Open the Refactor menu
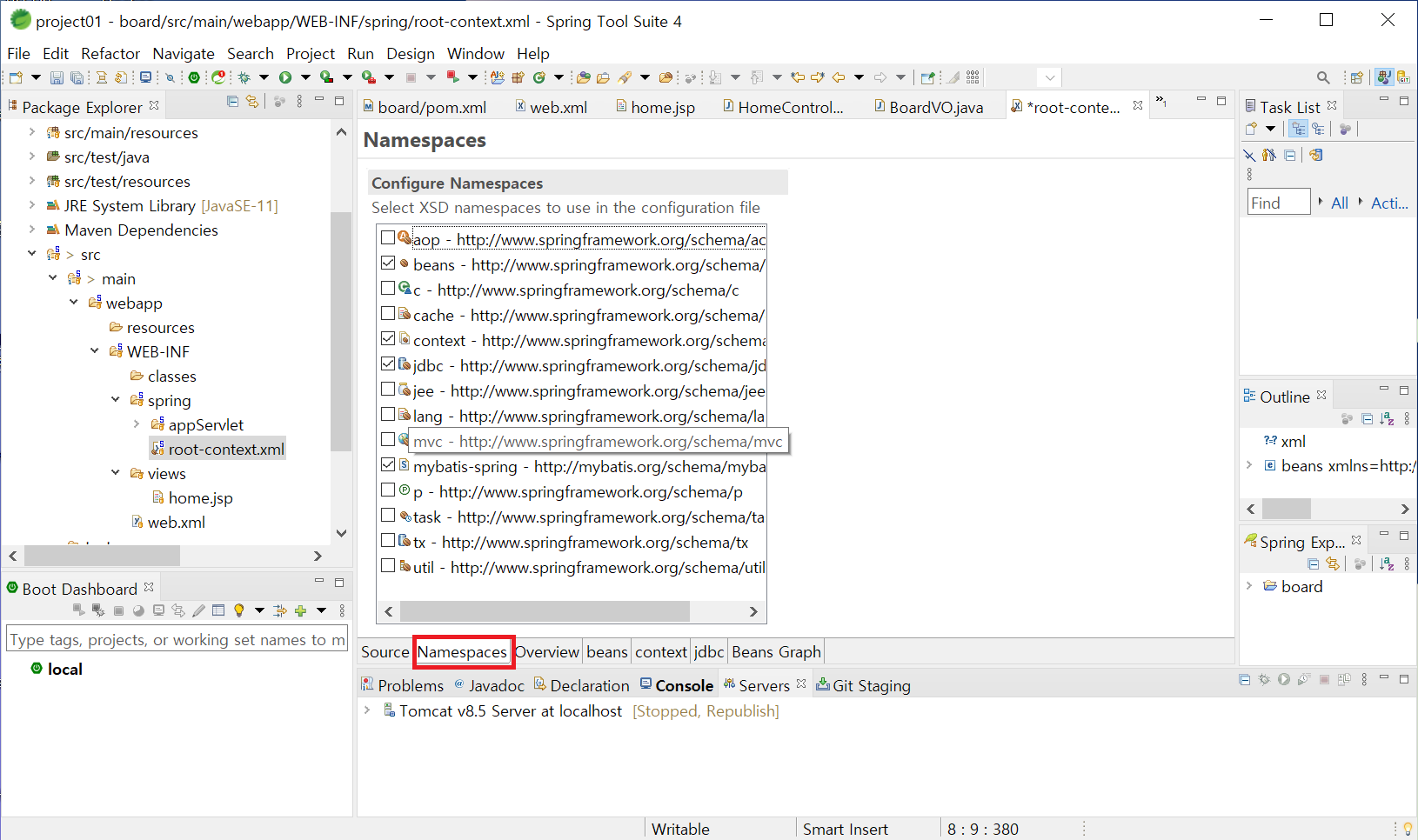The height and width of the screenshot is (840, 1418). click(x=110, y=54)
